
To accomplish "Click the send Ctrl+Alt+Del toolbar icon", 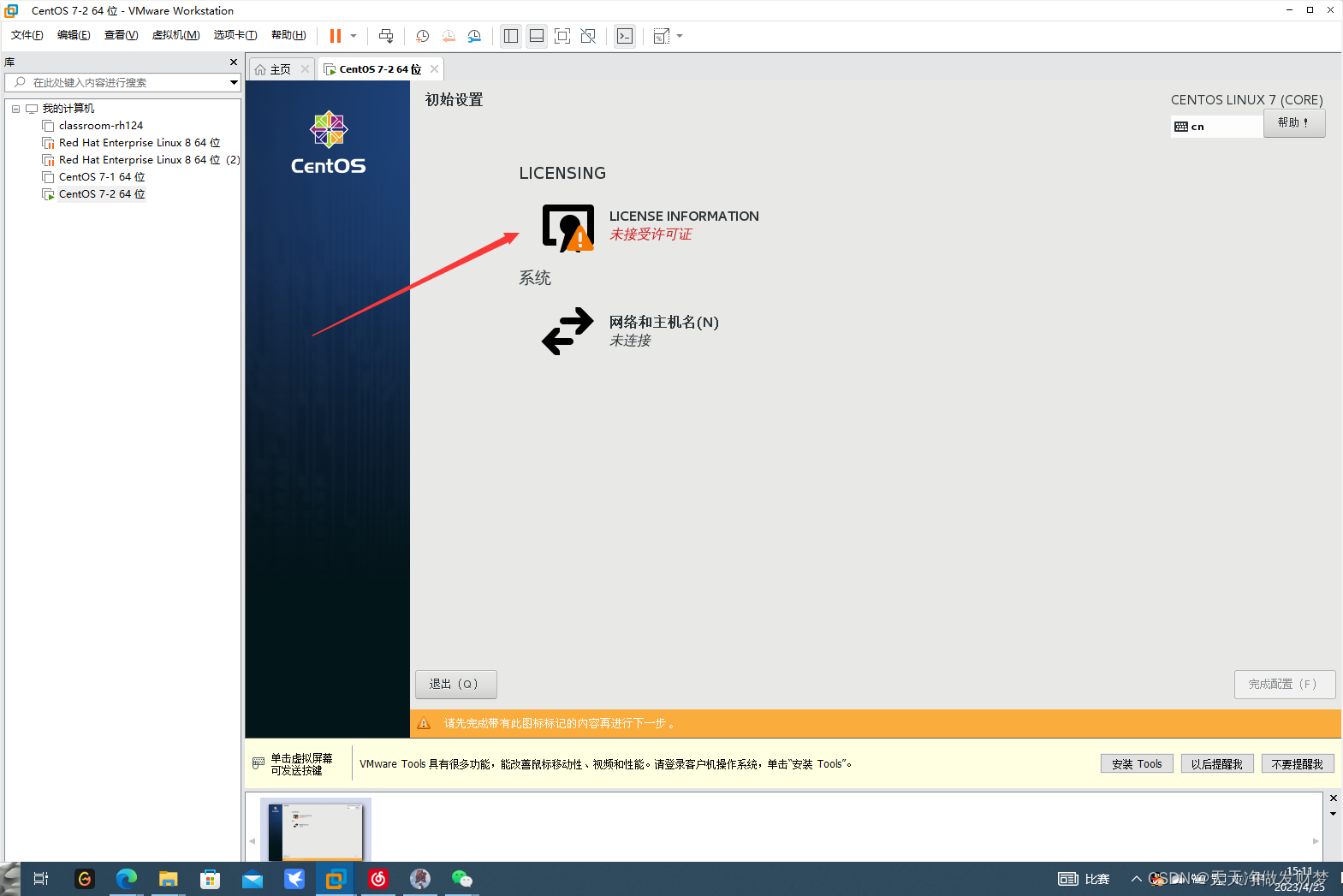I will tap(386, 36).
